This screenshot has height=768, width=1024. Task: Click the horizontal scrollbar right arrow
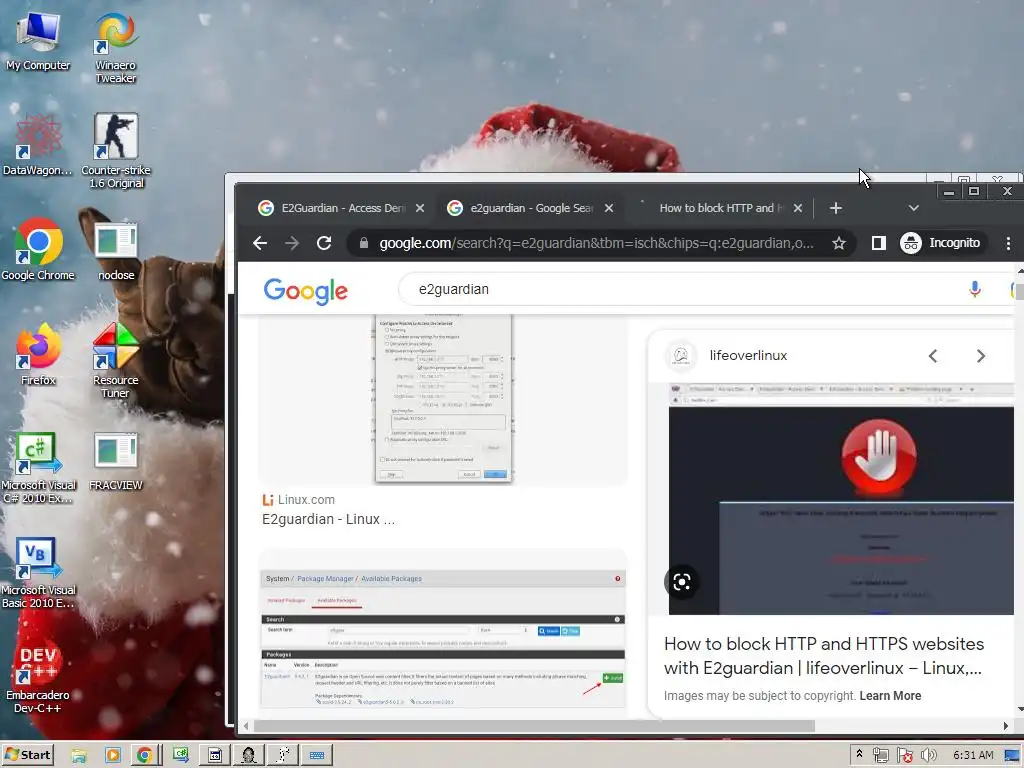click(x=1006, y=726)
